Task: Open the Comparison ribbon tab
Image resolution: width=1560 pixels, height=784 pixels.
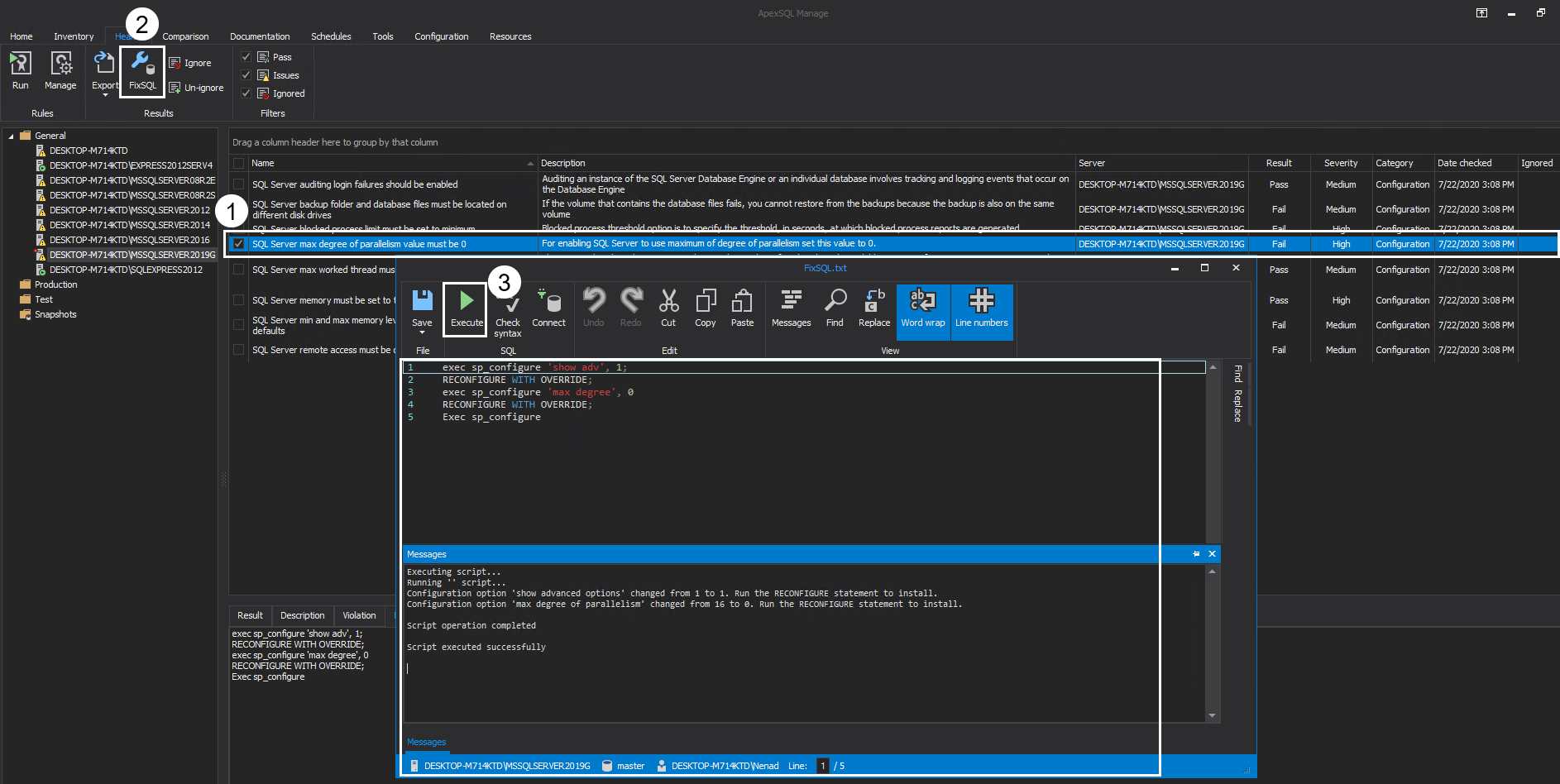Action: point(185,36)
